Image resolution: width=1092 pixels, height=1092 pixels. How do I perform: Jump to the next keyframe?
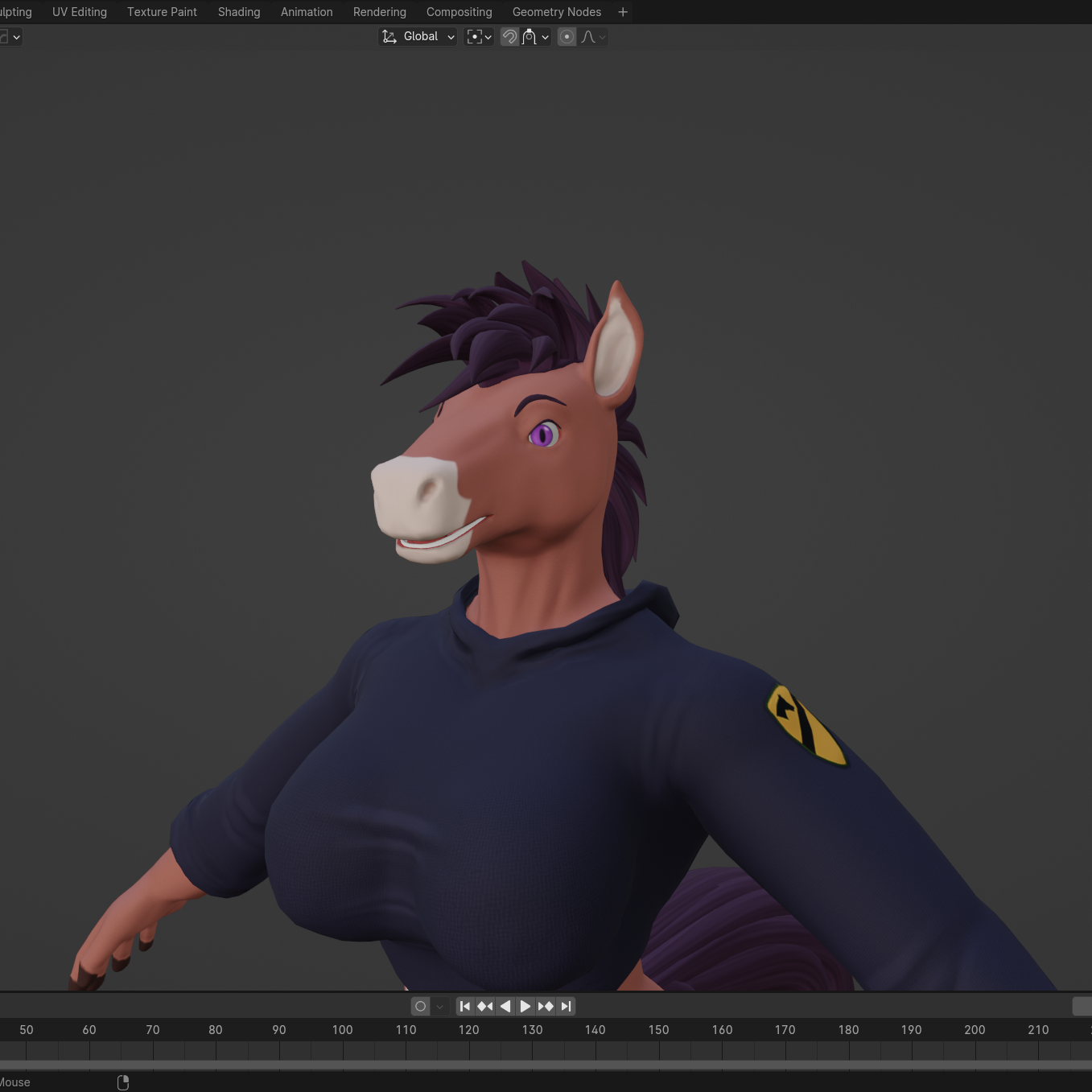pyautogui.click(x=546, y=1006)
